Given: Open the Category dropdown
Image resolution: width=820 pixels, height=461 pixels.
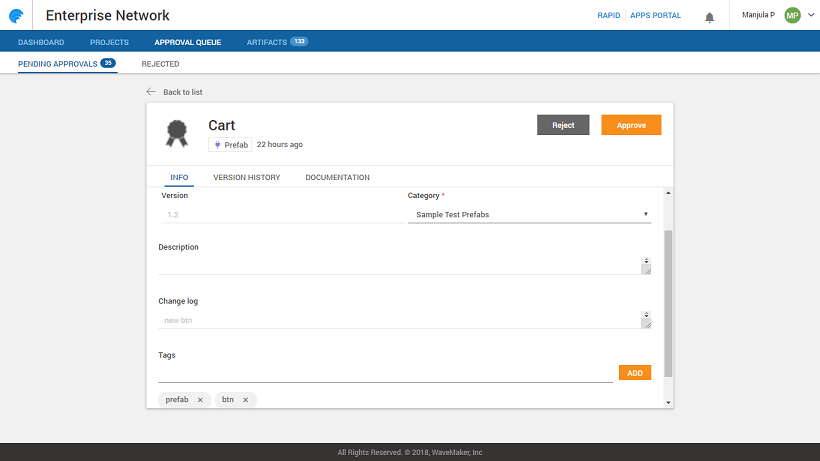Looking at the screenshot, I should 529,214.
